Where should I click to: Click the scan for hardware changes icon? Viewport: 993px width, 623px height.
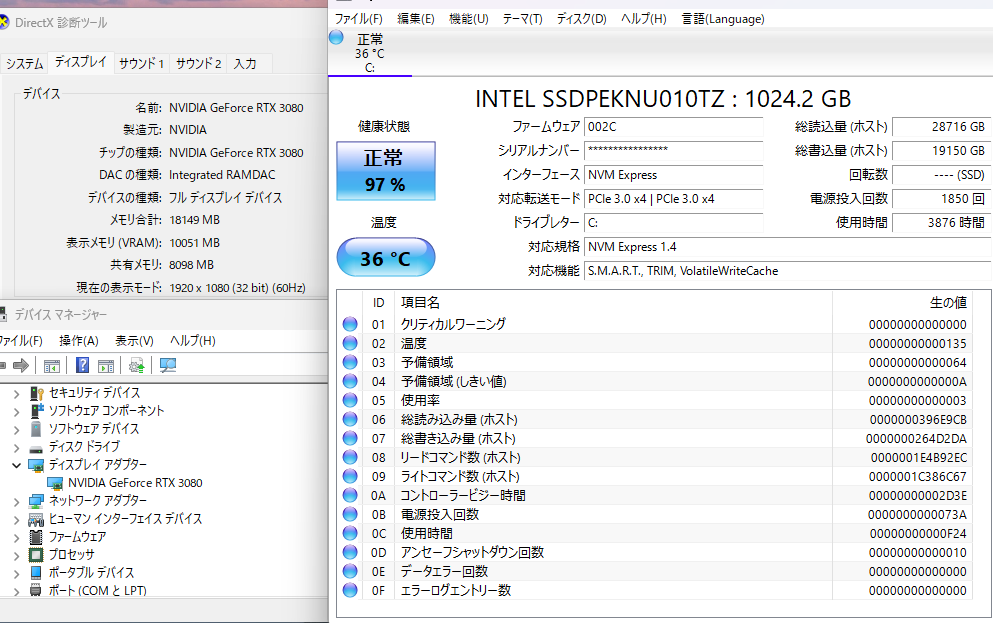168,365
